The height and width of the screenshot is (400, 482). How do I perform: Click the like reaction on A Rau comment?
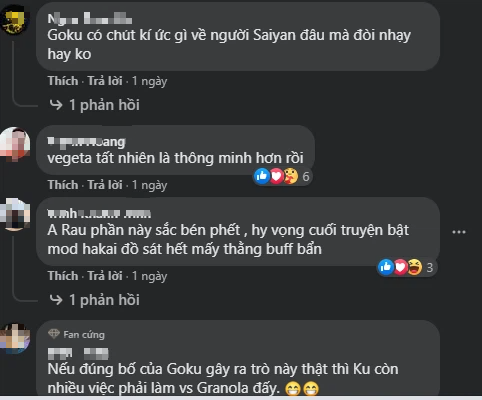[386, 267]
